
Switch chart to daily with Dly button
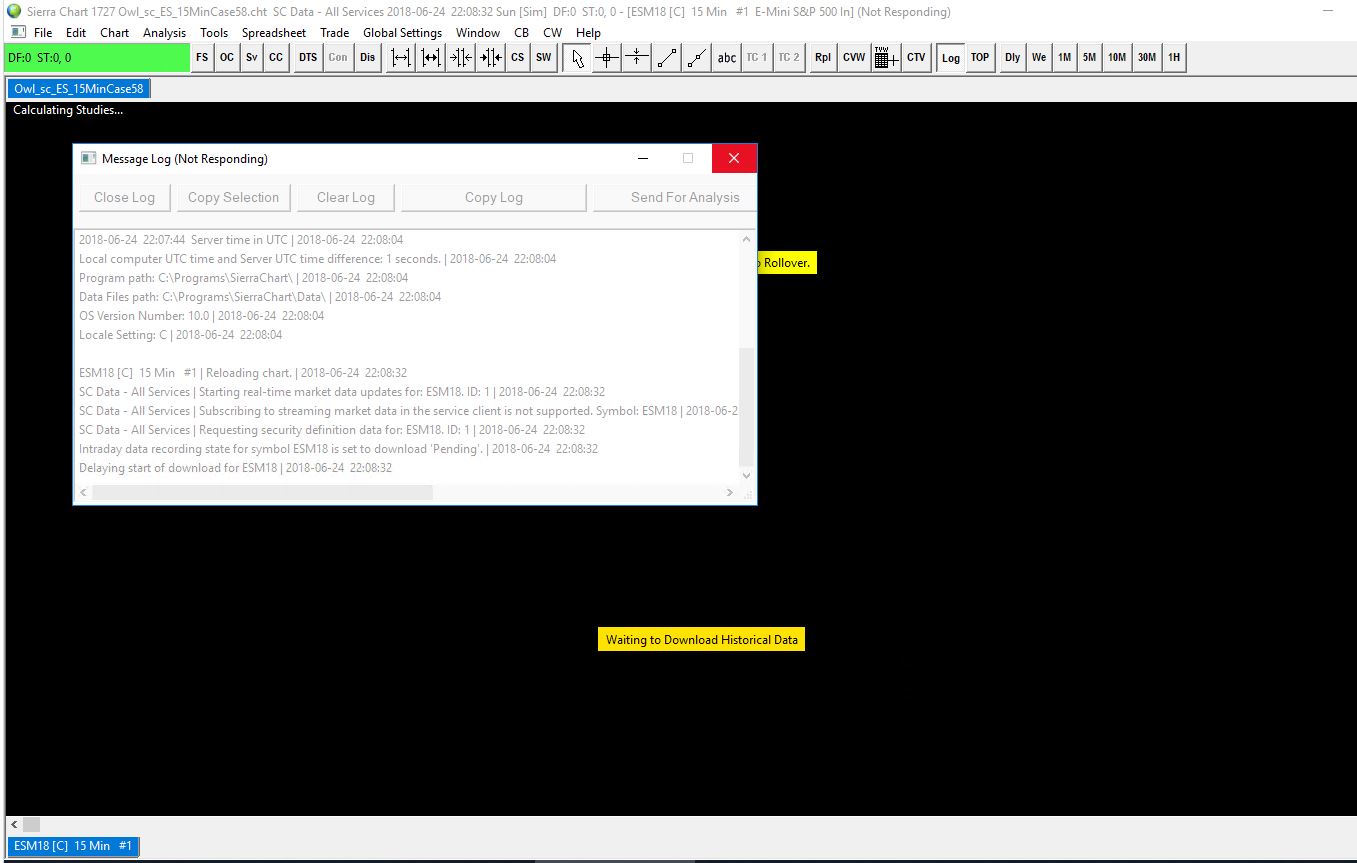click(x=1013, y=58)
